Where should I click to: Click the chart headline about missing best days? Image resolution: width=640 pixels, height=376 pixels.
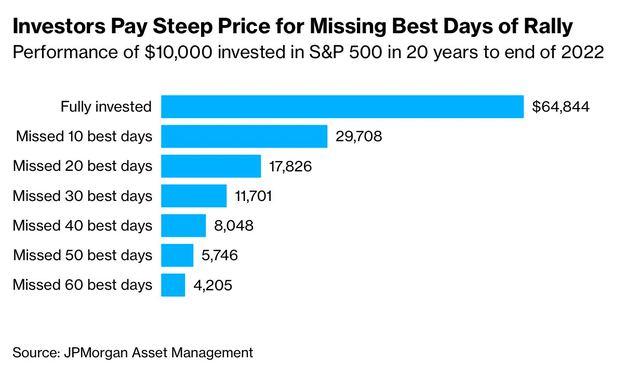point(293,27)
